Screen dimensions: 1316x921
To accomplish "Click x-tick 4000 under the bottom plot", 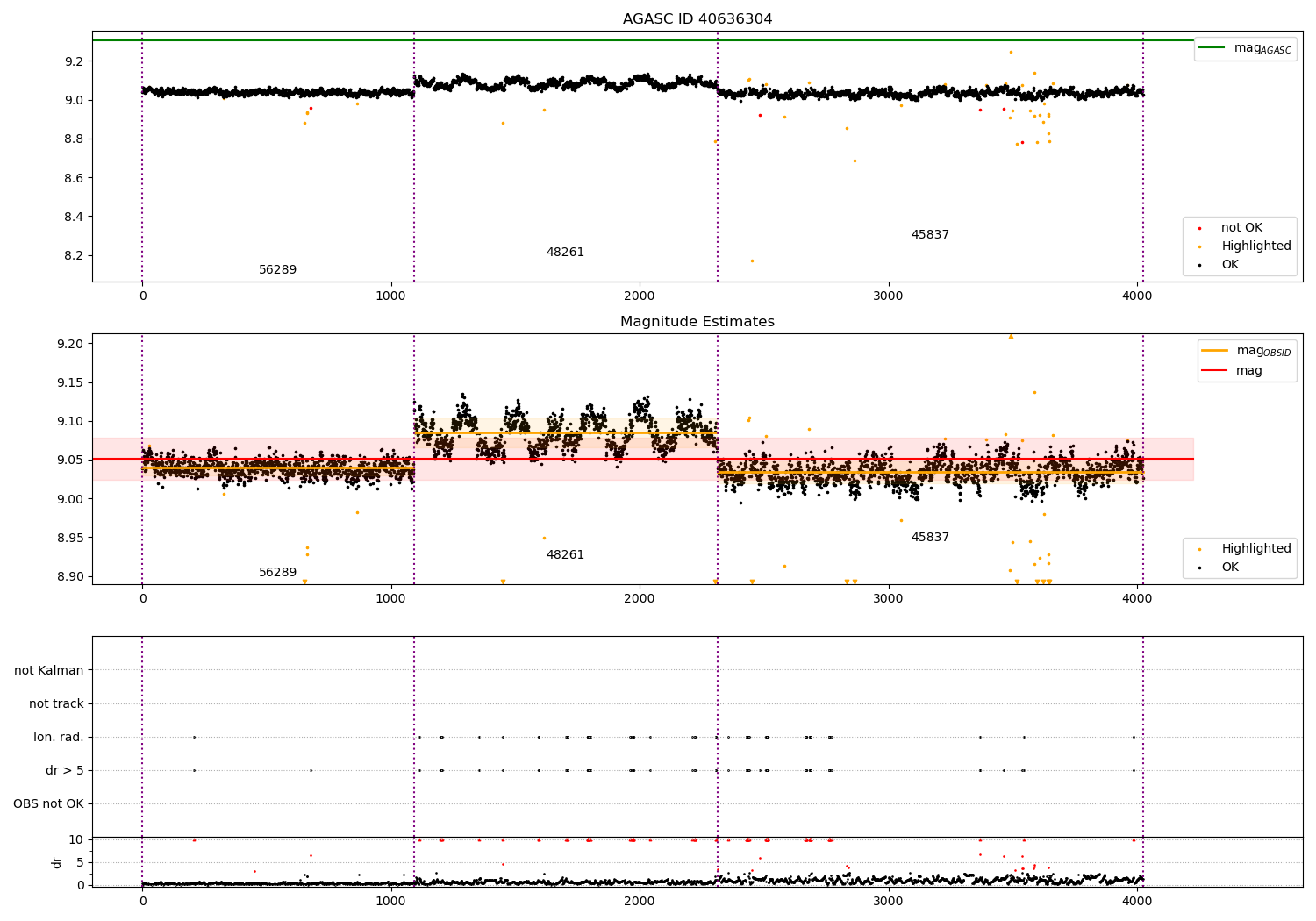I will coord(1137,901).
